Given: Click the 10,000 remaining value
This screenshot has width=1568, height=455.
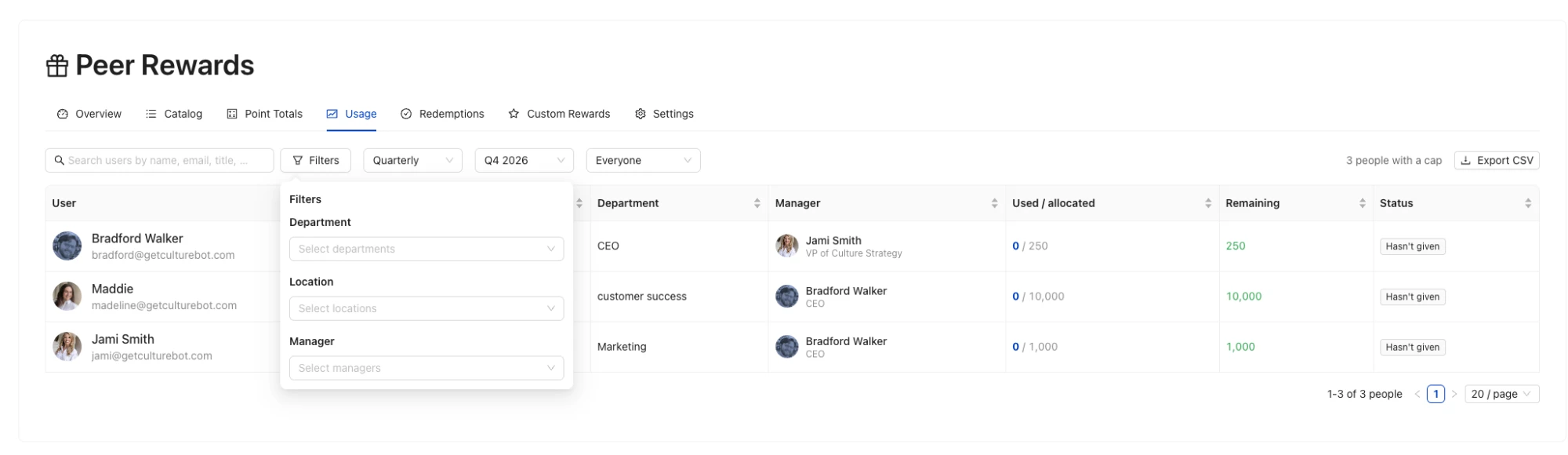Looking at the screenshot, I should pos(1244,297).
